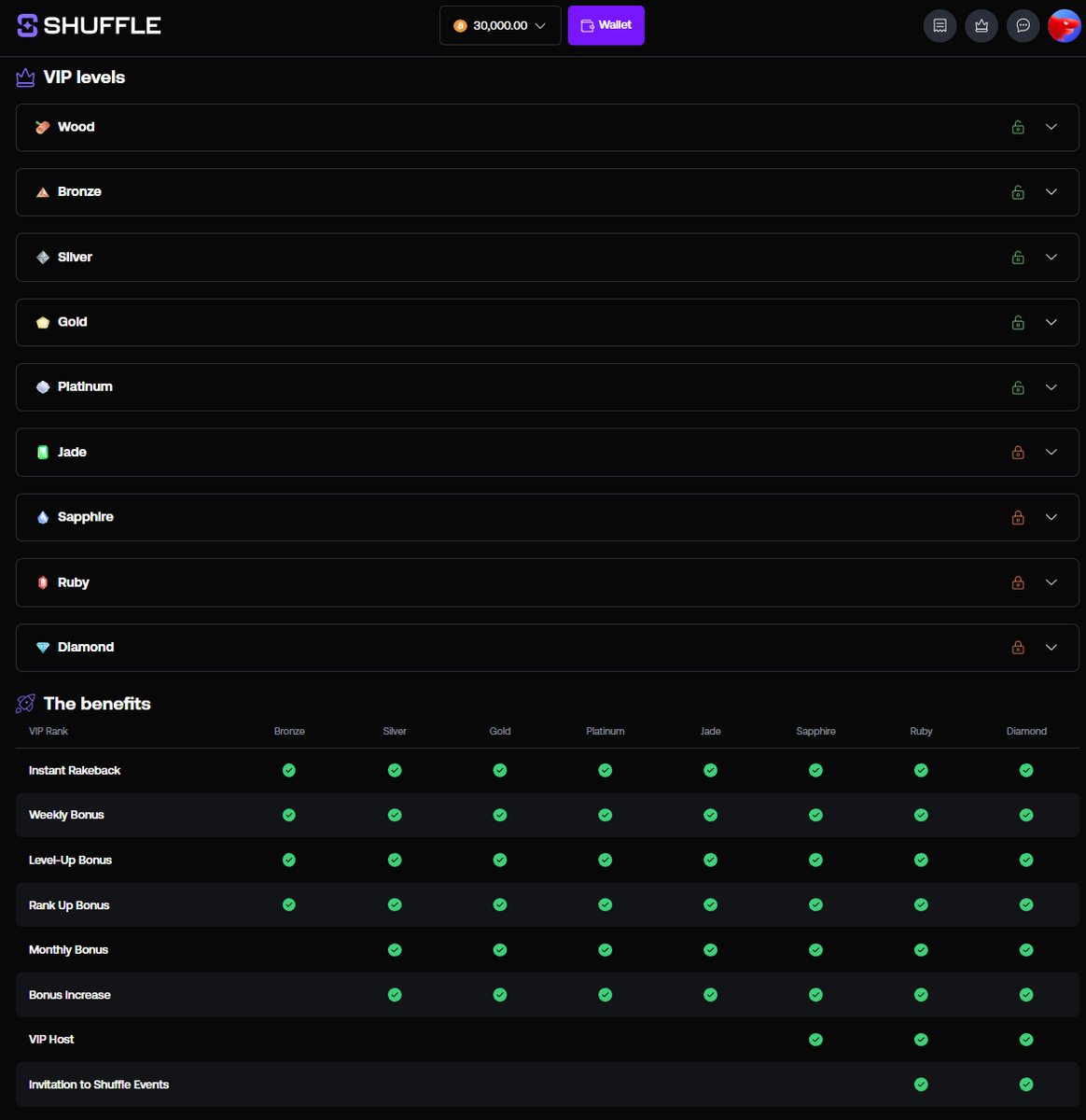Click the Ruby column header
The width and height of the screenshot is (1086, 1120).
click(x=921, y=732)
